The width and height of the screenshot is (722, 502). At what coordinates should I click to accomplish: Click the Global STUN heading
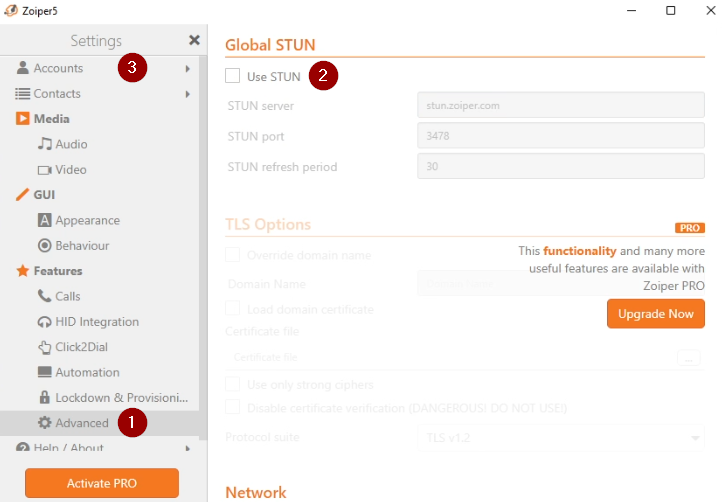(270, 45)
